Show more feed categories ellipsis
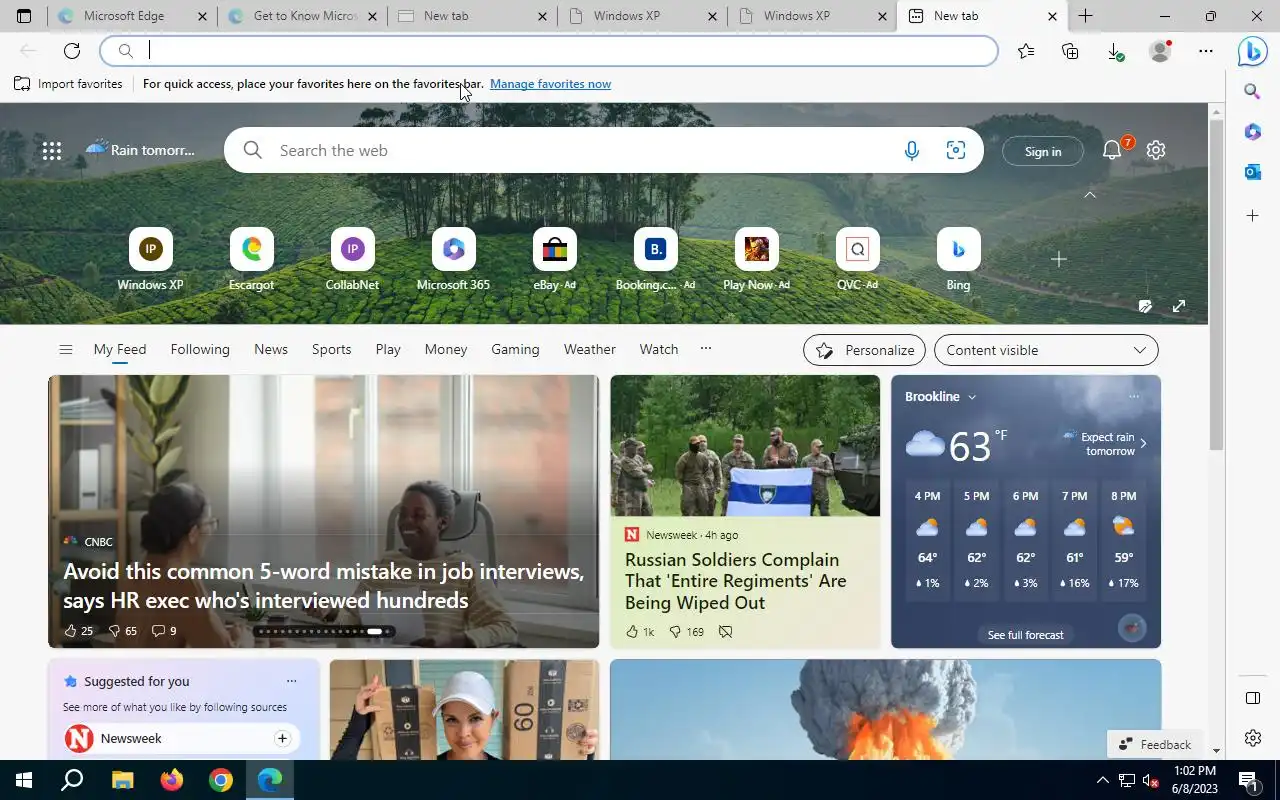The width and height of the screenshot is (1280, 800). pyautogui.click(x=706, y=349)
